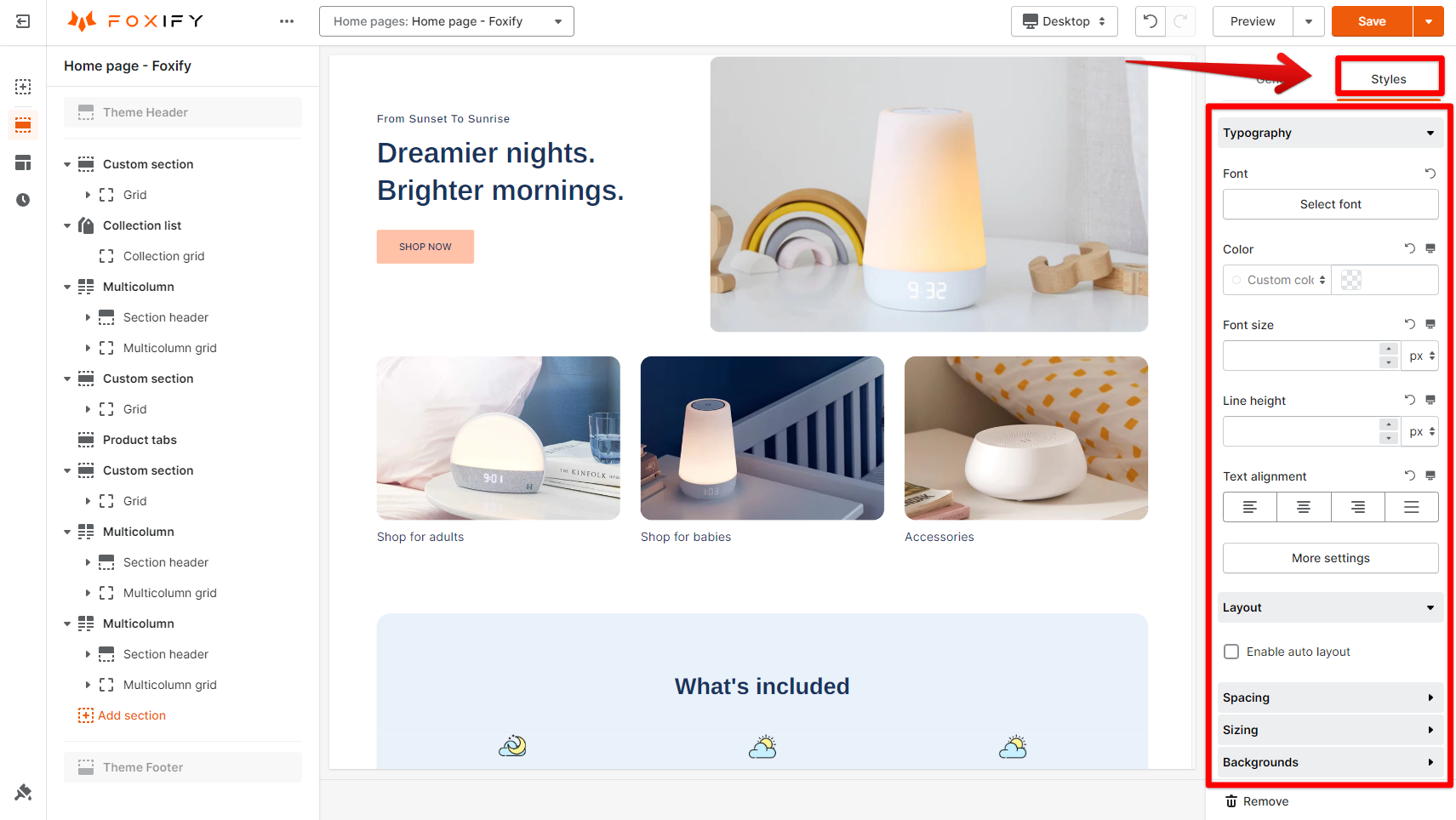This screenshot has height=820, width=1456.
Task: Open the history clock icon in left rail
Action: click(x=23, y=200)
